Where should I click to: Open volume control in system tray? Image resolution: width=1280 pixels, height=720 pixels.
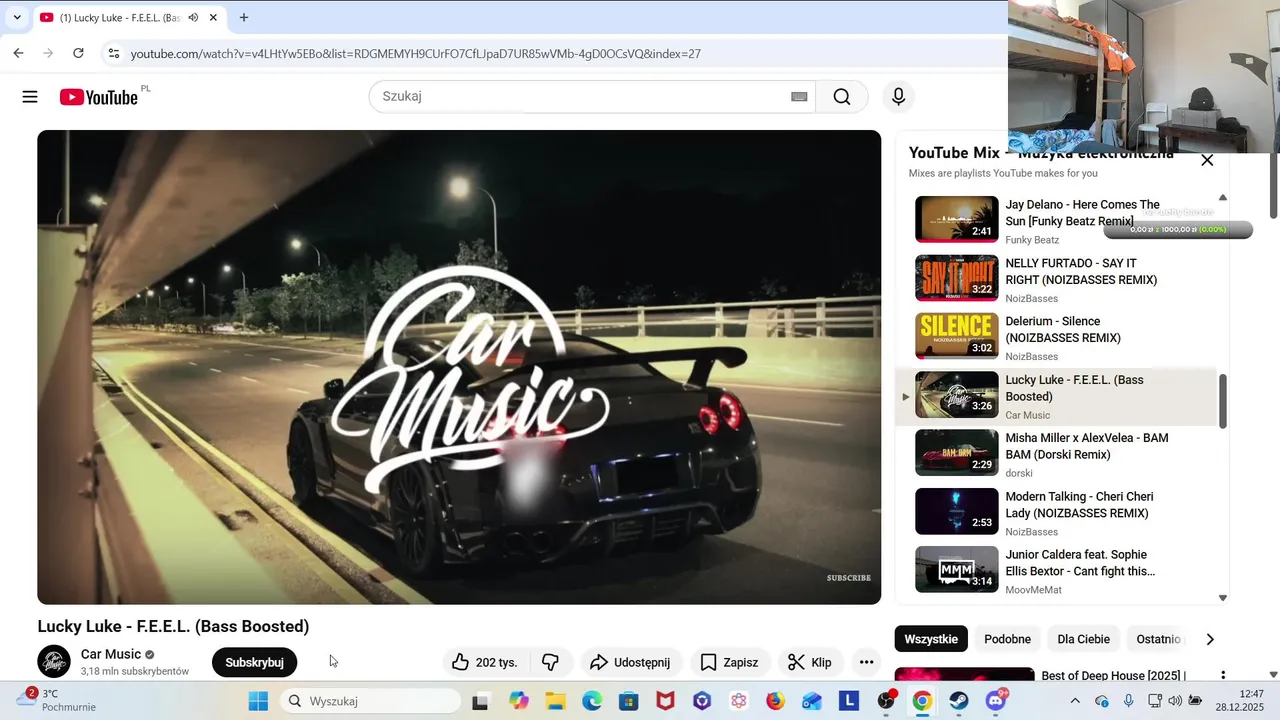click(1175, 701)
